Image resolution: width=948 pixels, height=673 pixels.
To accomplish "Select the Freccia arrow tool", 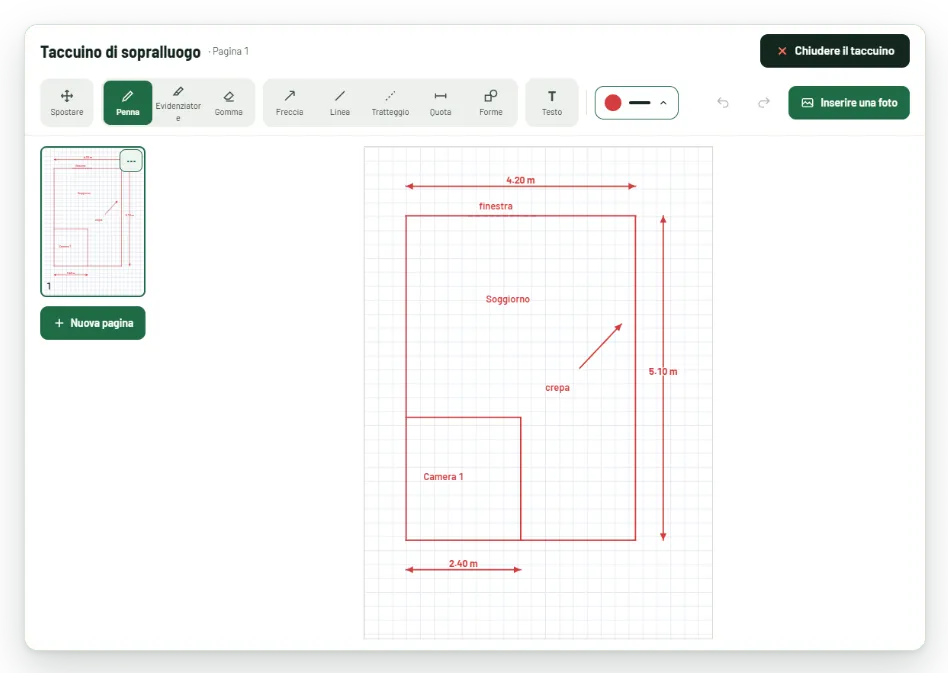I will click(x=290, y=103).
